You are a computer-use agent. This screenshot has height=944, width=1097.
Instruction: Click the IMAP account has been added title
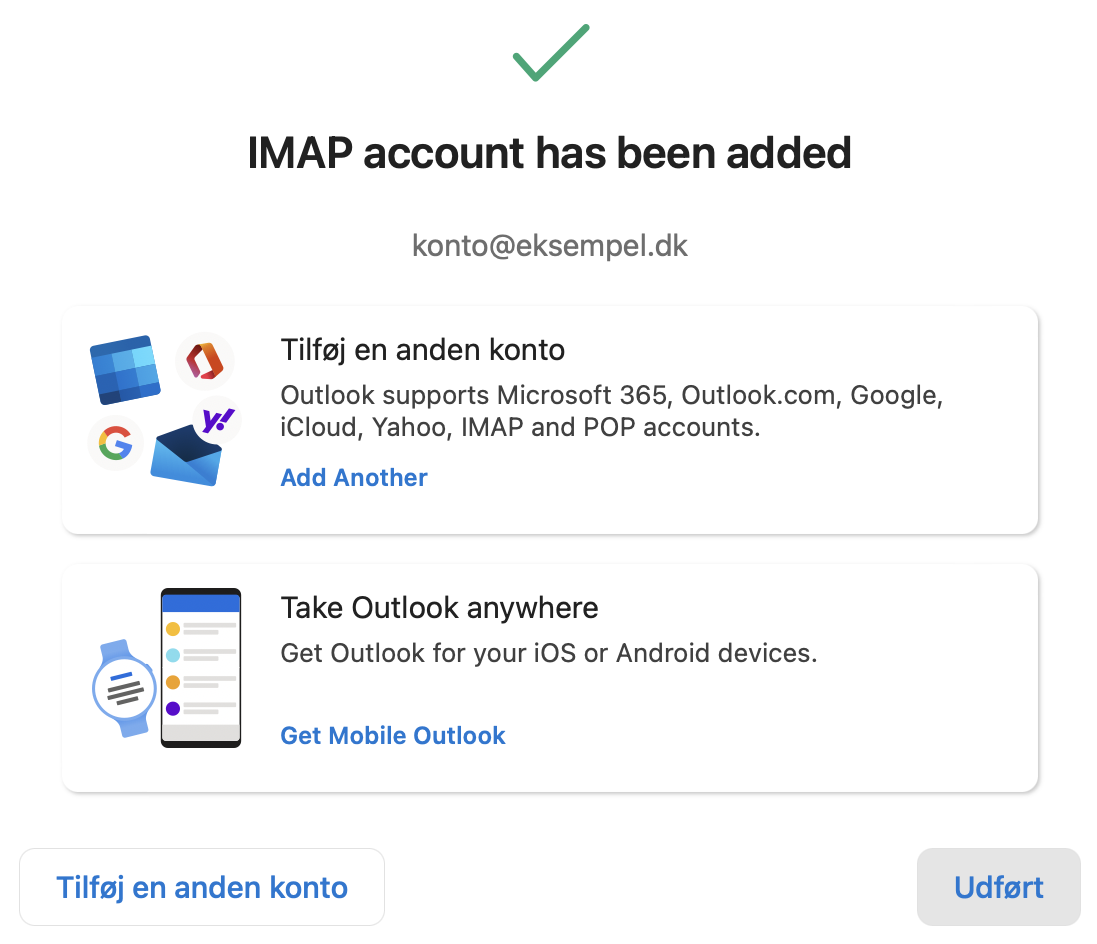550,153
